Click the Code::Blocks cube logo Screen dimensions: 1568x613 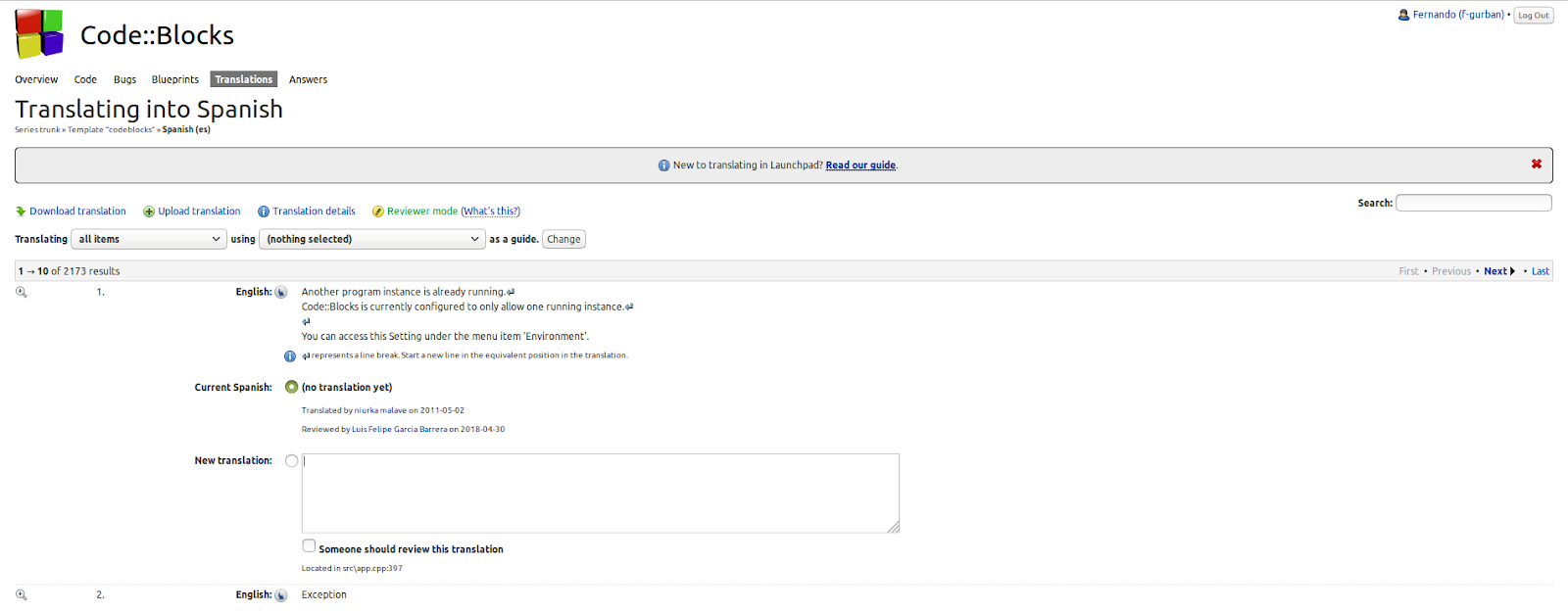39,34
